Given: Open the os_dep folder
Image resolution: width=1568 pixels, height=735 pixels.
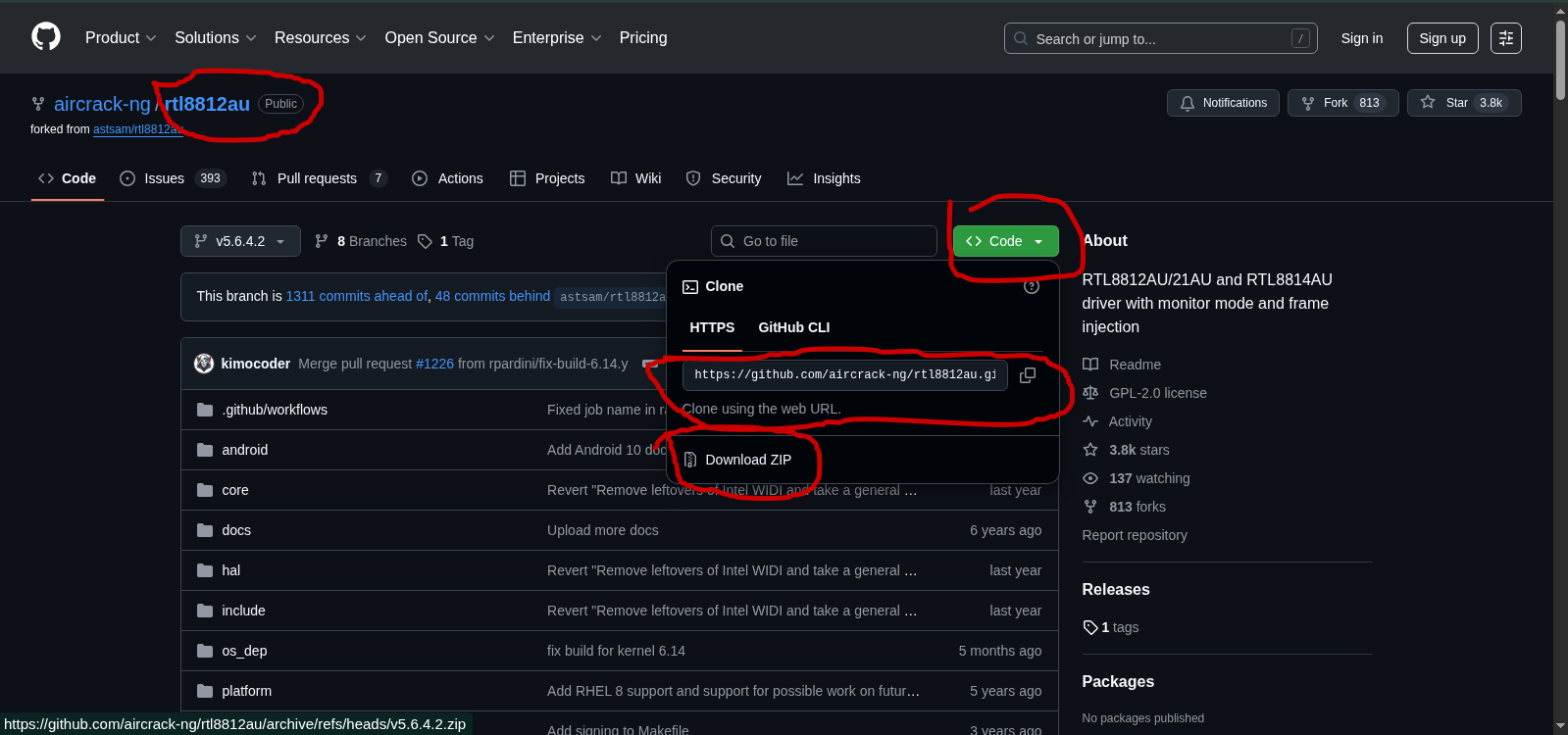Looking at the screenshot, I should point(244,651).
